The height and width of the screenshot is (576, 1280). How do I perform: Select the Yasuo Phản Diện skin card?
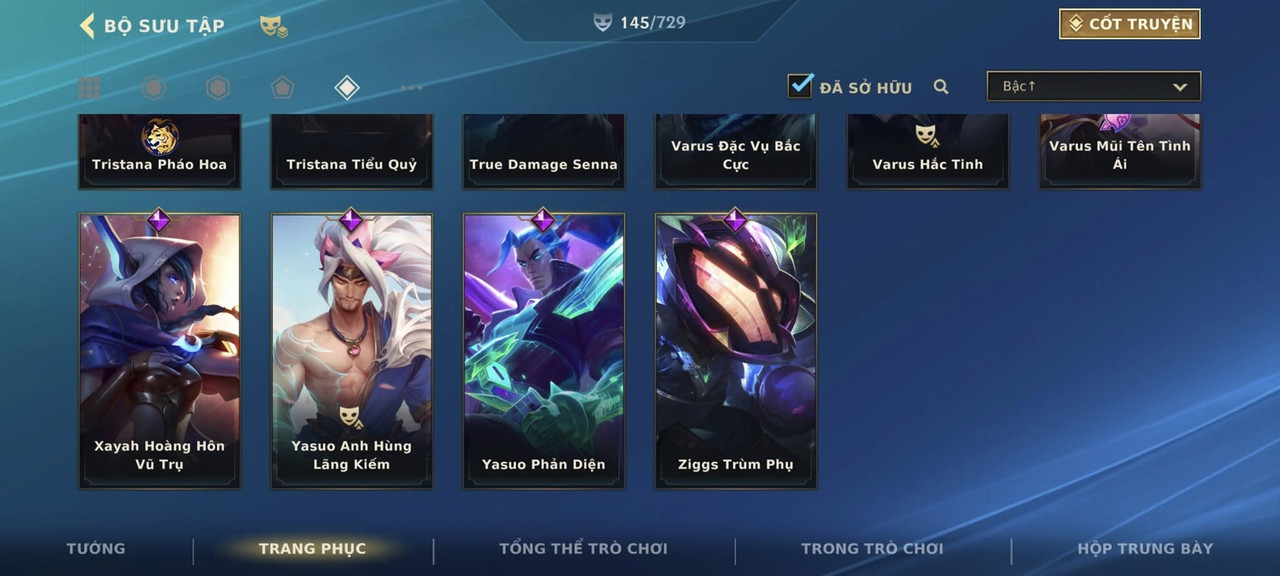click(x=544, y=350)
